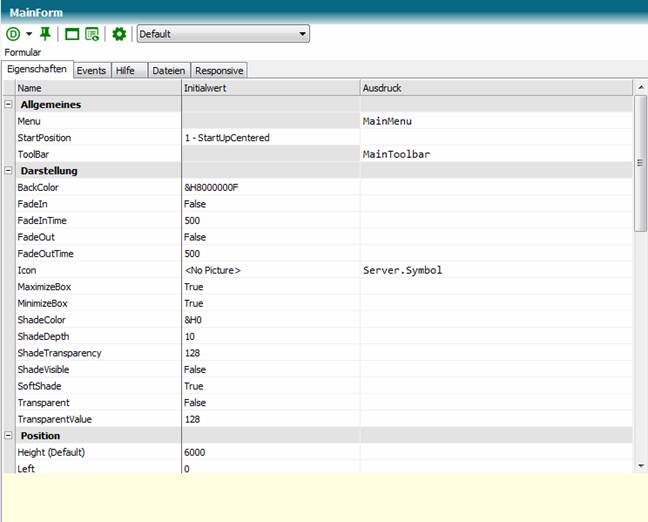Image resolution: width=648 pixels, height=522 pixels.
Task: Click the green circled D icon
Action: (13, 34)
